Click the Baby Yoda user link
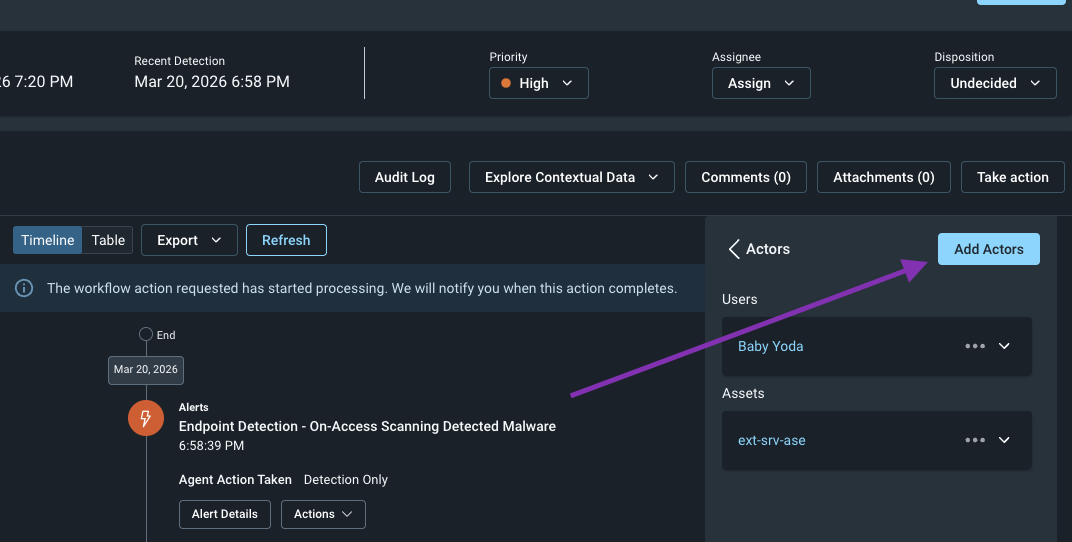This screenshot has height=542, width=1072. [x=770, y=346]
